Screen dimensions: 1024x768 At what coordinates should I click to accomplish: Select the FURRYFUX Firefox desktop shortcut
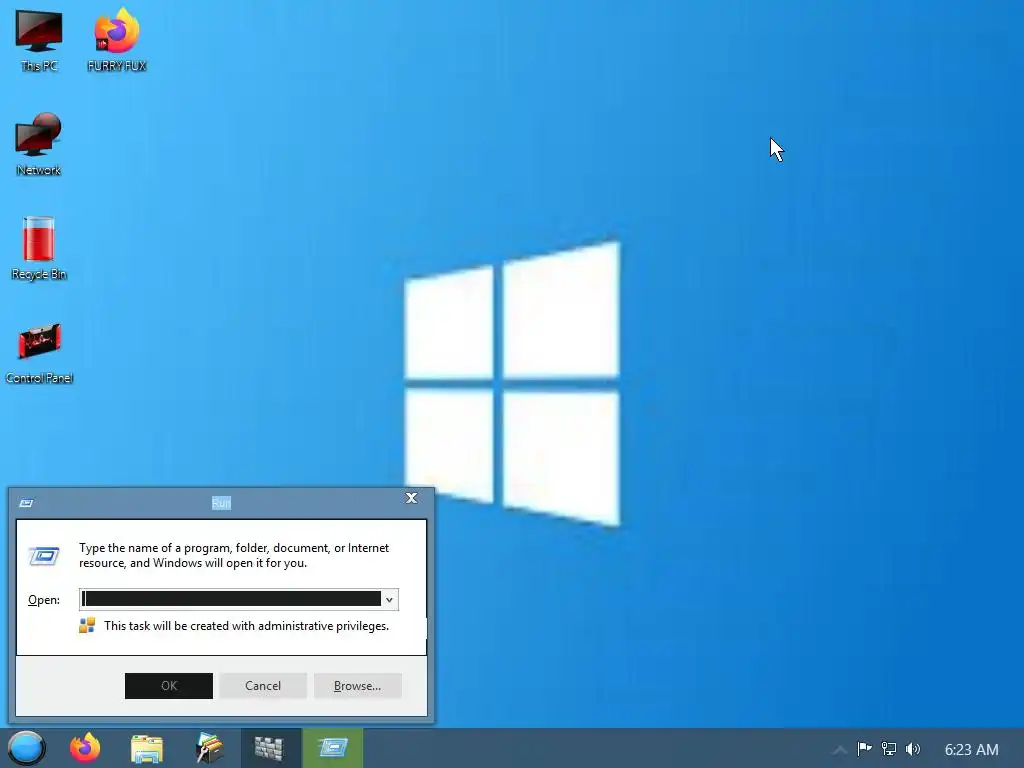pyautogui.click(x=116, y=39)
